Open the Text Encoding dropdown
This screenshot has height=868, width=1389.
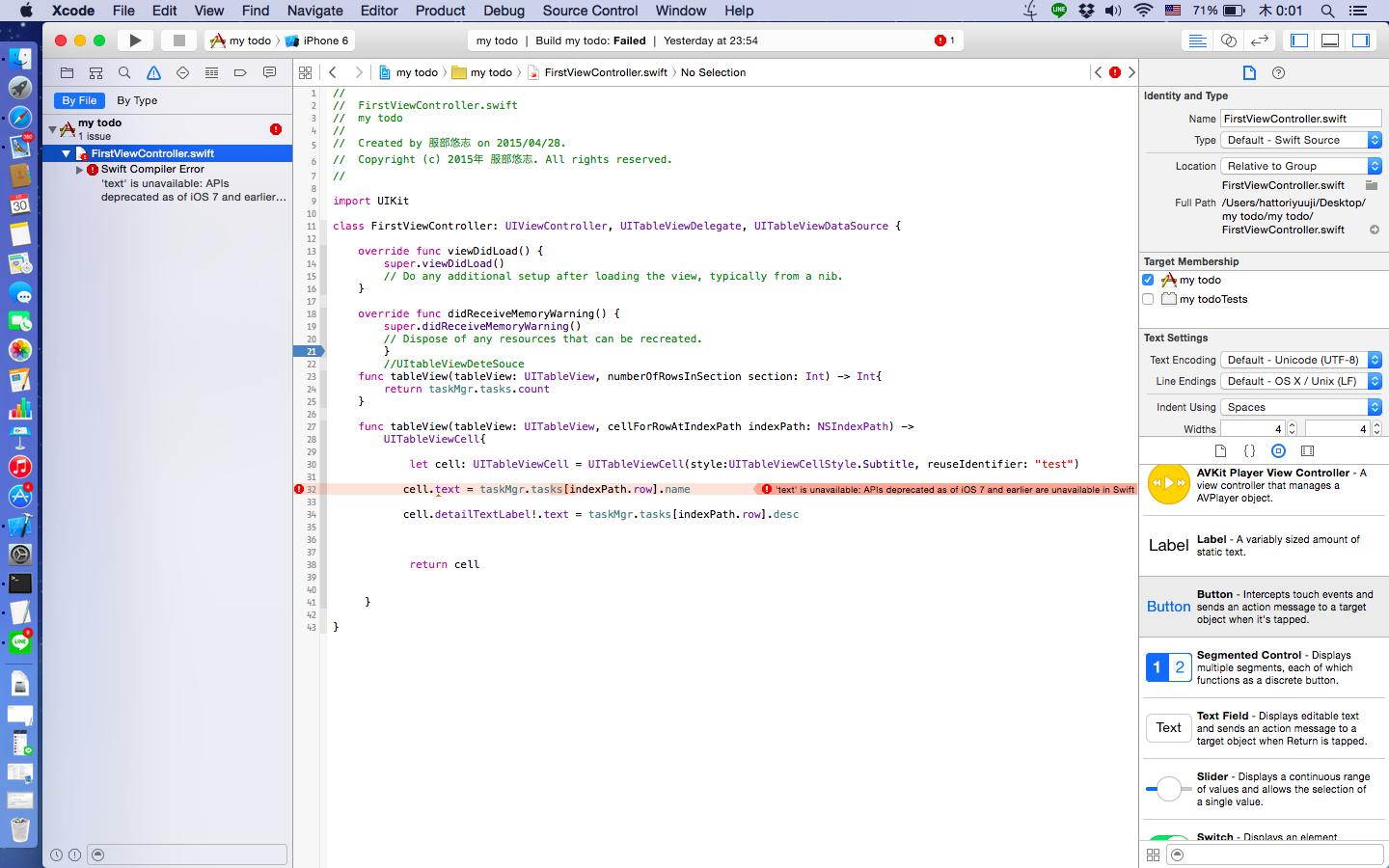(x=1301, y=360)
